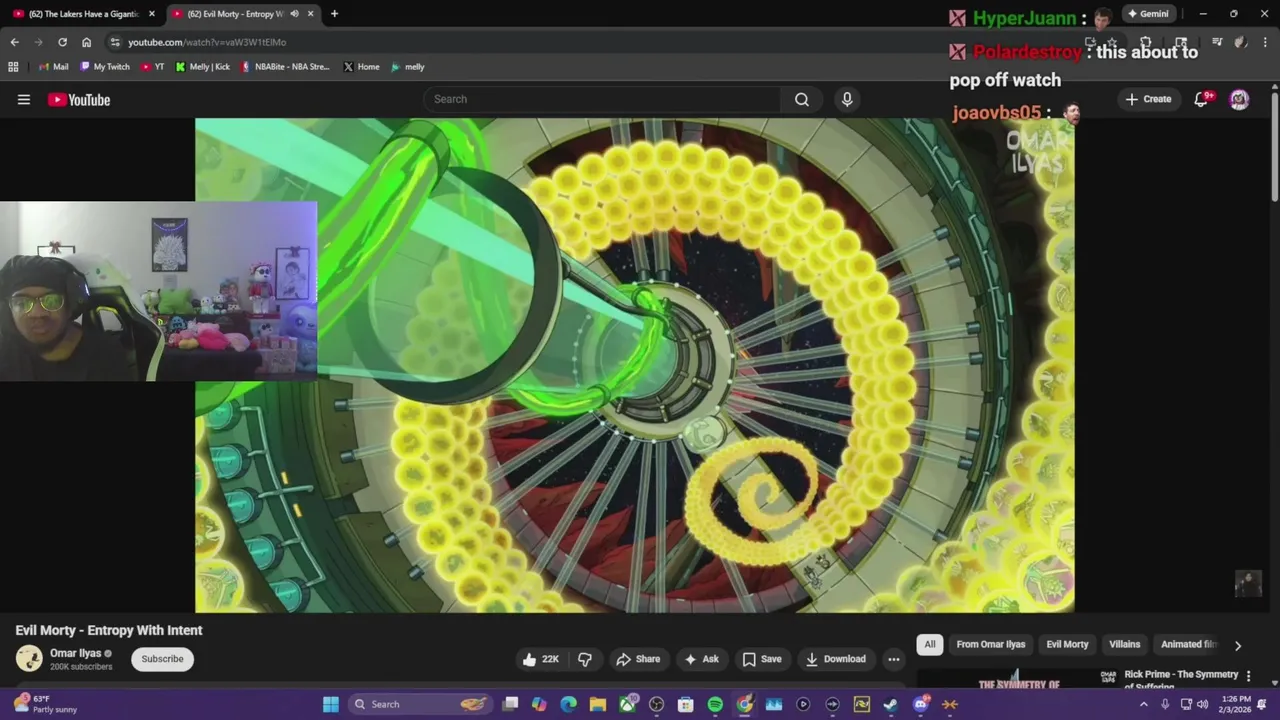Image resolution: width=1280 pixels, height=720 pixels.
Task: Open the YouTube hamburger guide menu
Action: (24, 99)
